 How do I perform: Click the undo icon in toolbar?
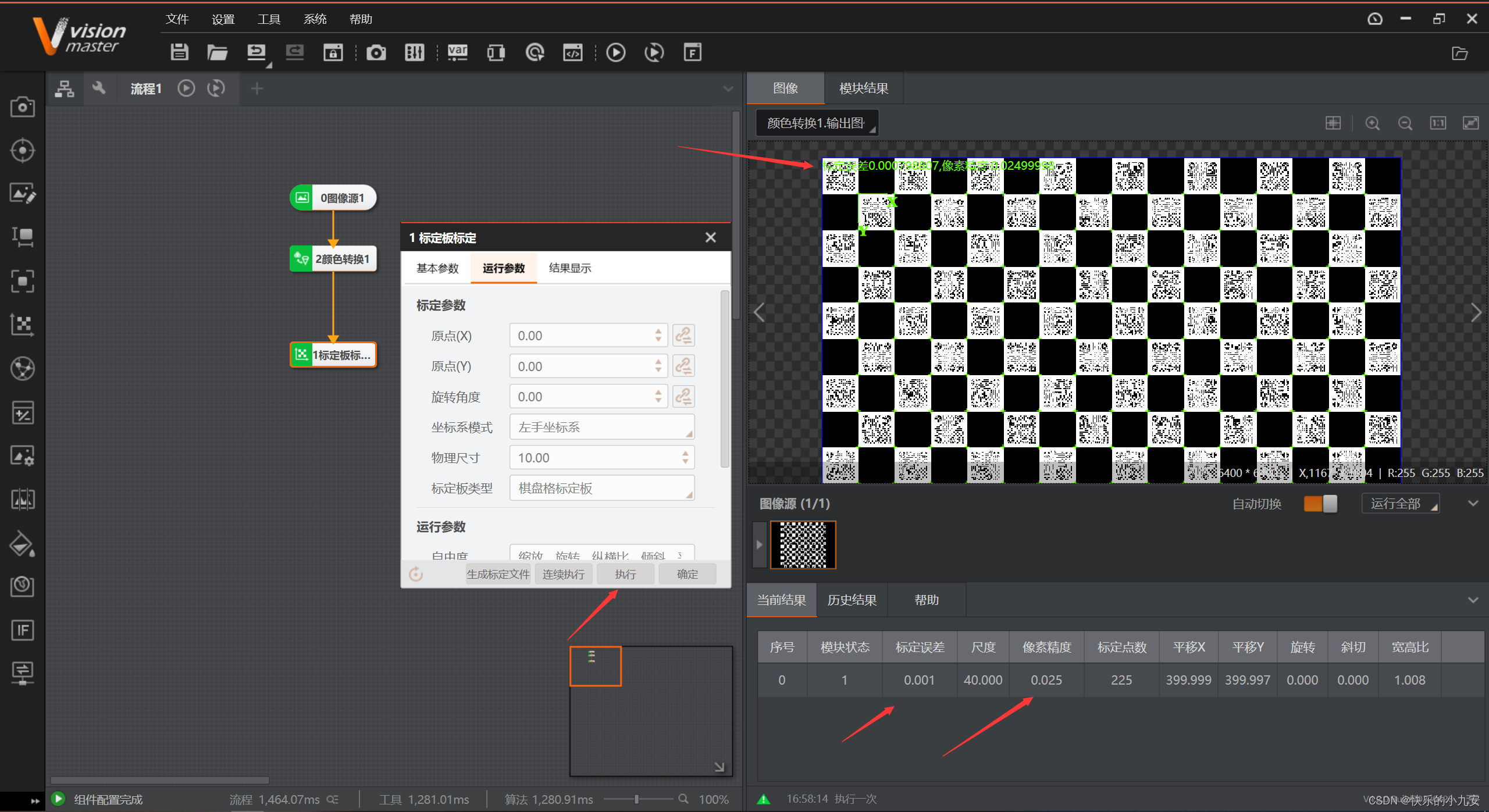point(257,52)
